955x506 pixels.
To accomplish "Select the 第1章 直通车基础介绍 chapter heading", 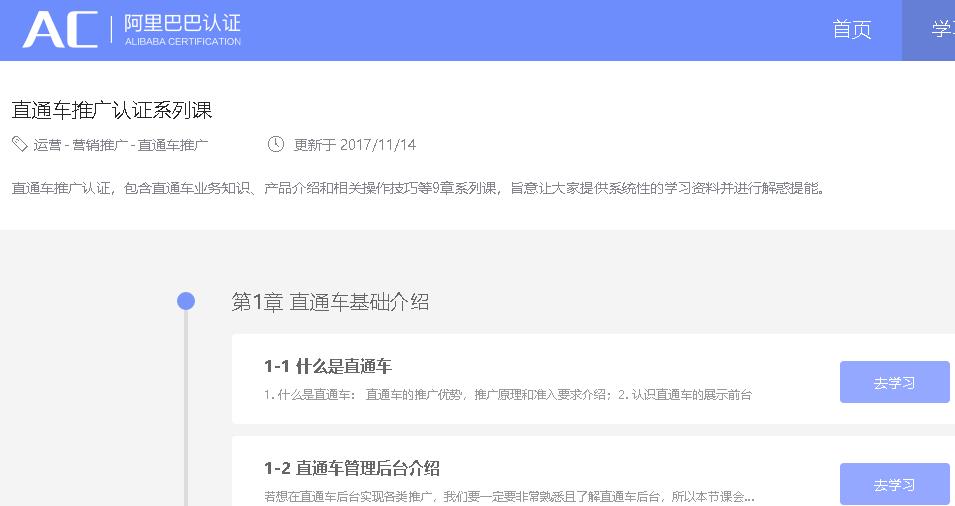I will [330, 301].
